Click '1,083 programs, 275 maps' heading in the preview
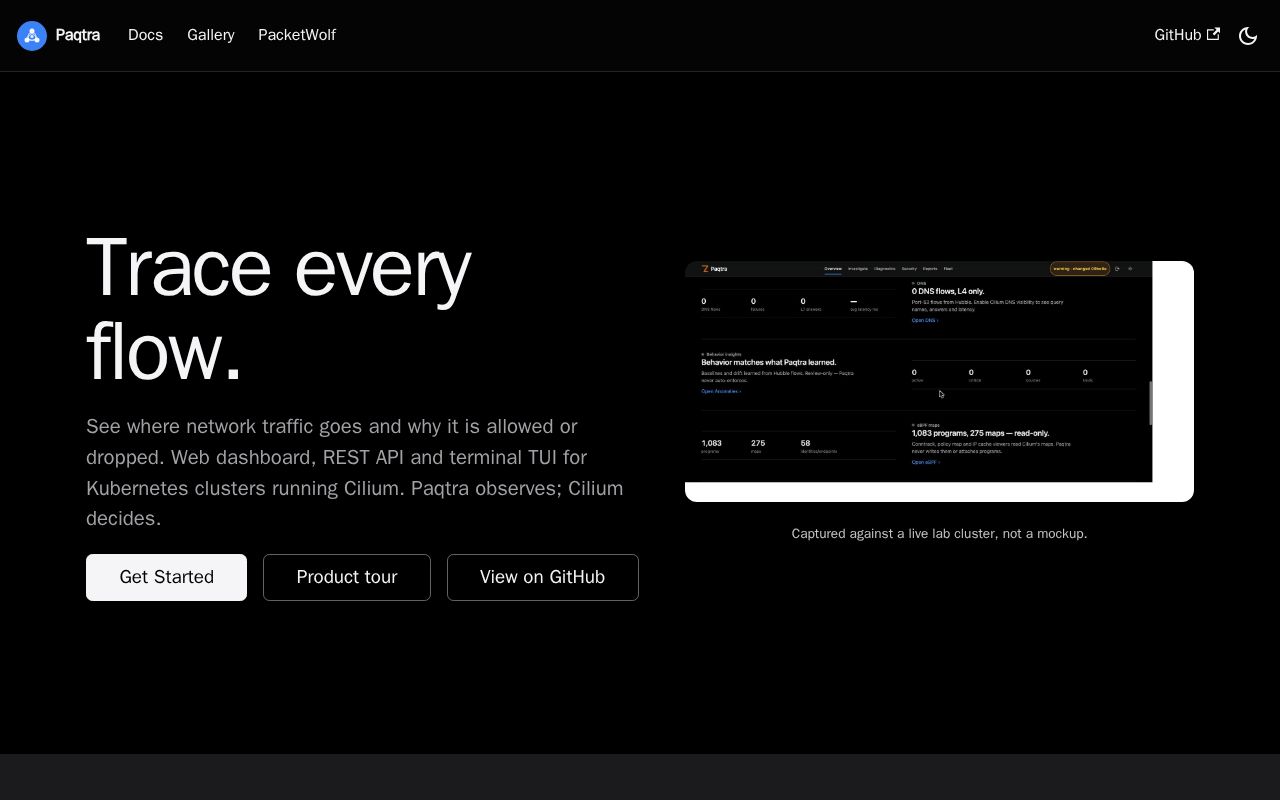This screenshot has width=1280, height=800. (x=980, y=433)
